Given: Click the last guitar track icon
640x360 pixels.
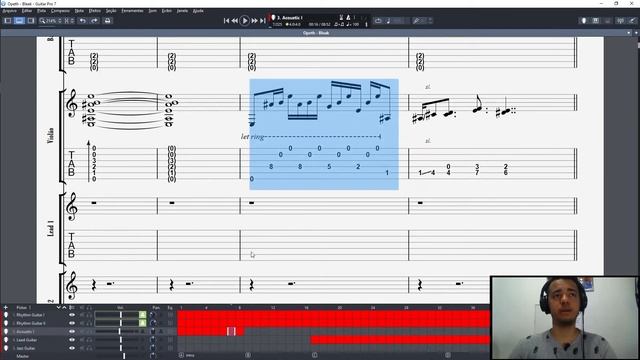Looking at the screenshot, I should pos(6,348).
